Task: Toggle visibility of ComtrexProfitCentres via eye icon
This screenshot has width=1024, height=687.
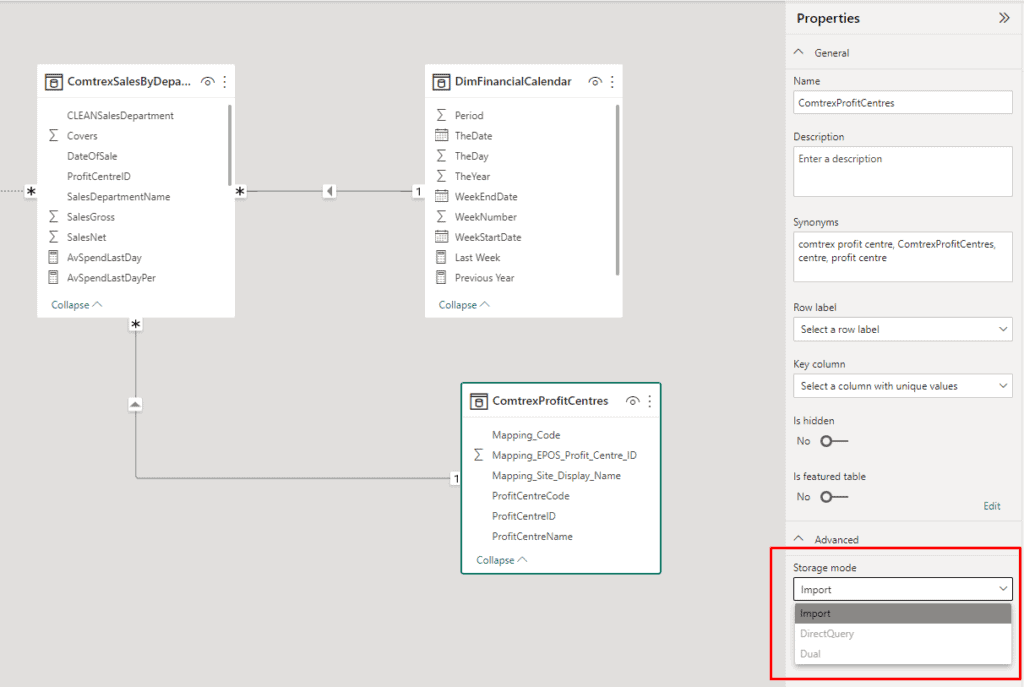Action: [633, 401]
